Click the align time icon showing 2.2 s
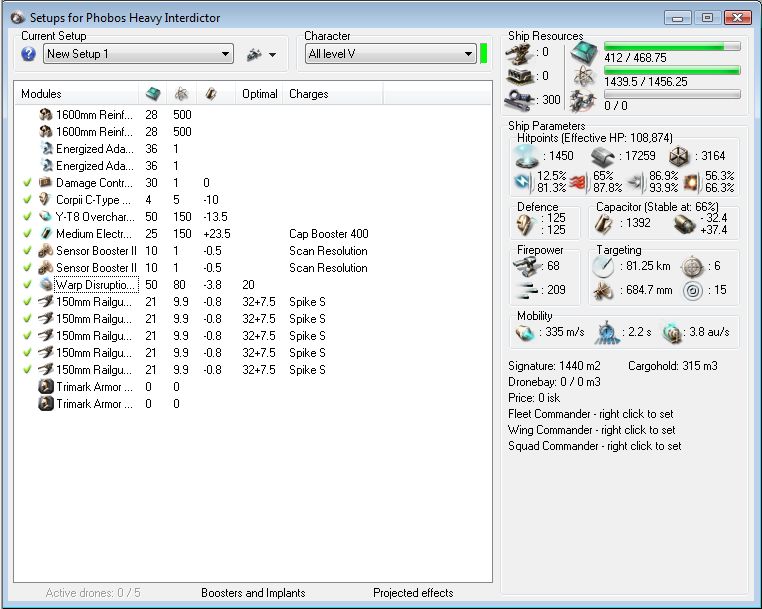This screenshot has width=762, height=609. point(607,333)
